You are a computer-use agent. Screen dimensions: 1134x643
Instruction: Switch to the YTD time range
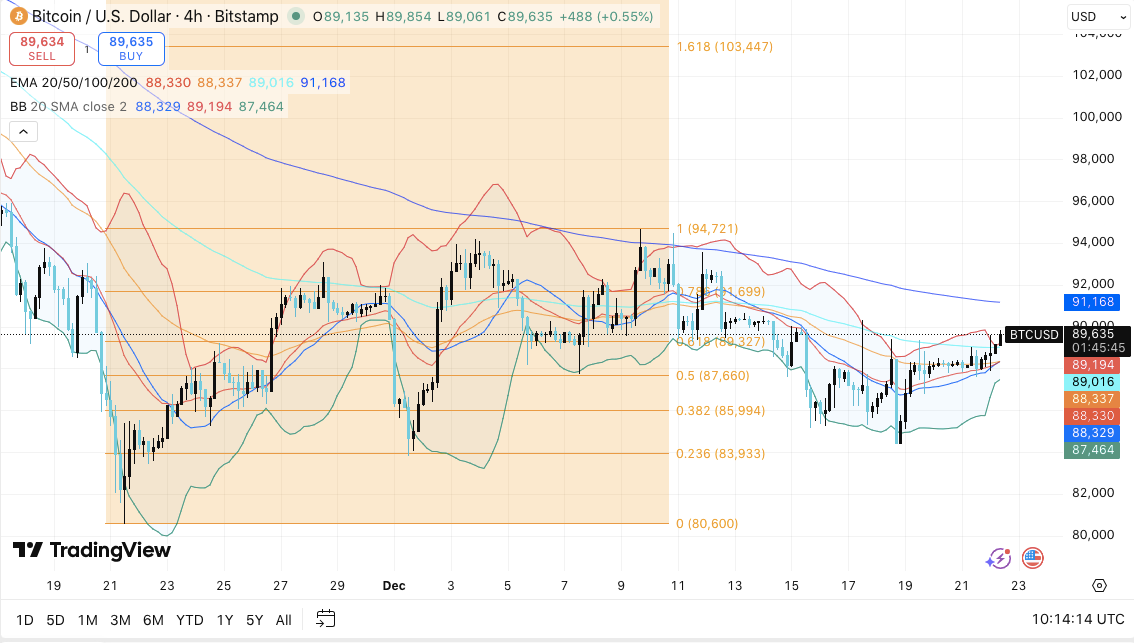[189, 620]
